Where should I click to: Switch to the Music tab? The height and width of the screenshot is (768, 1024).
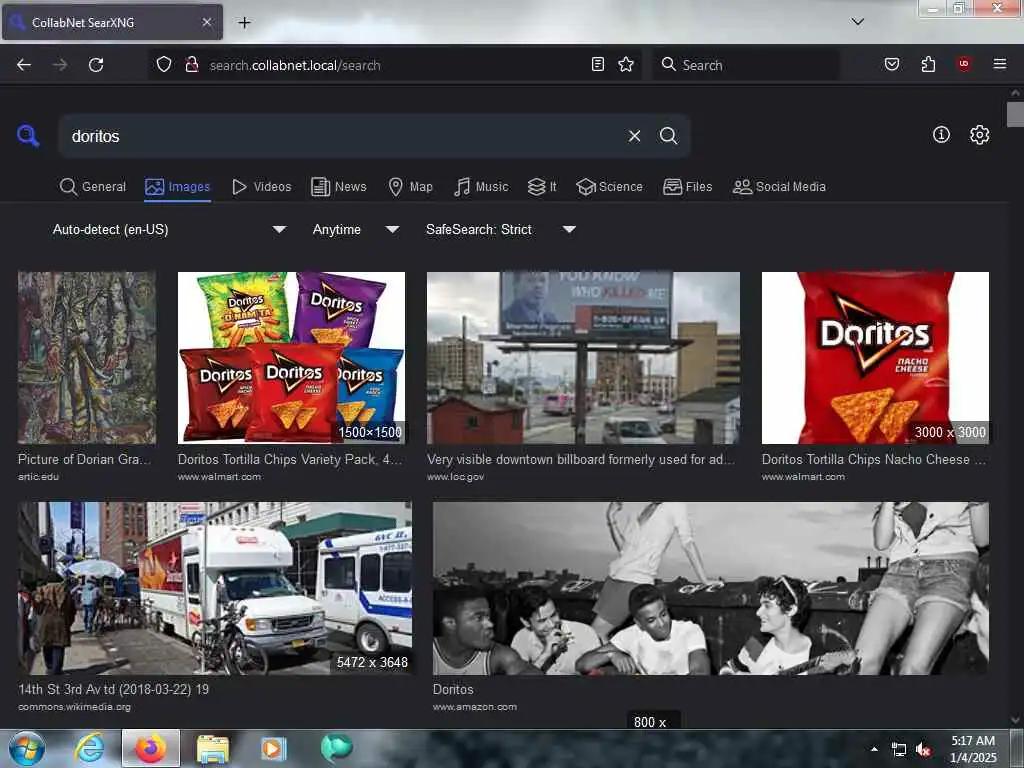(481, 187)
